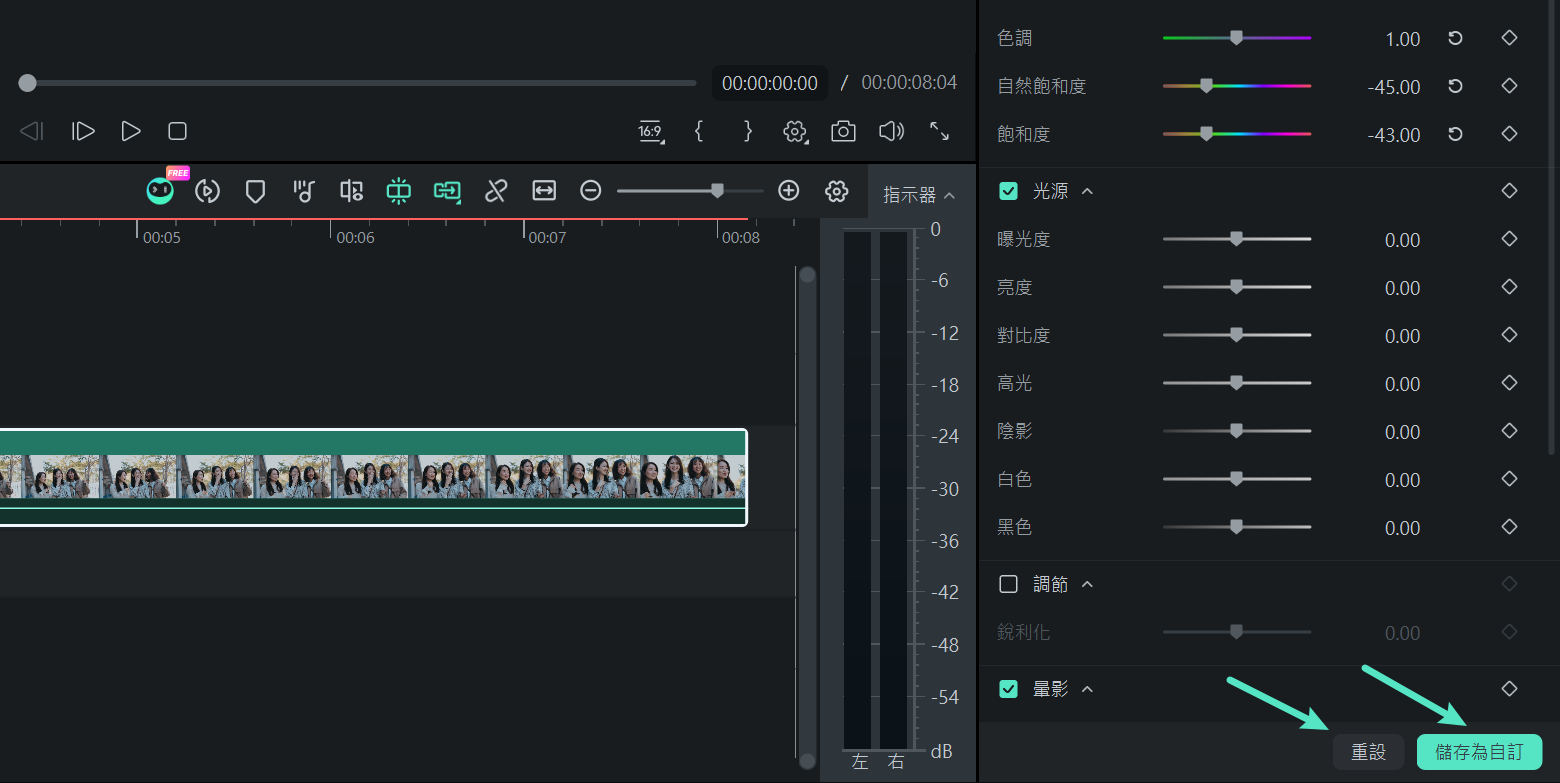
Task: Take a snapshot with the camera icon
Action: coord(843,131)
